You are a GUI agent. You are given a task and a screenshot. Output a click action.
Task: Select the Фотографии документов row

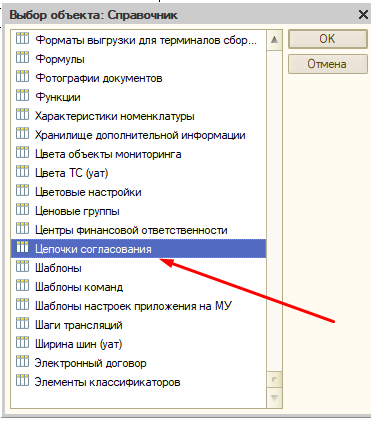(138, 78)
